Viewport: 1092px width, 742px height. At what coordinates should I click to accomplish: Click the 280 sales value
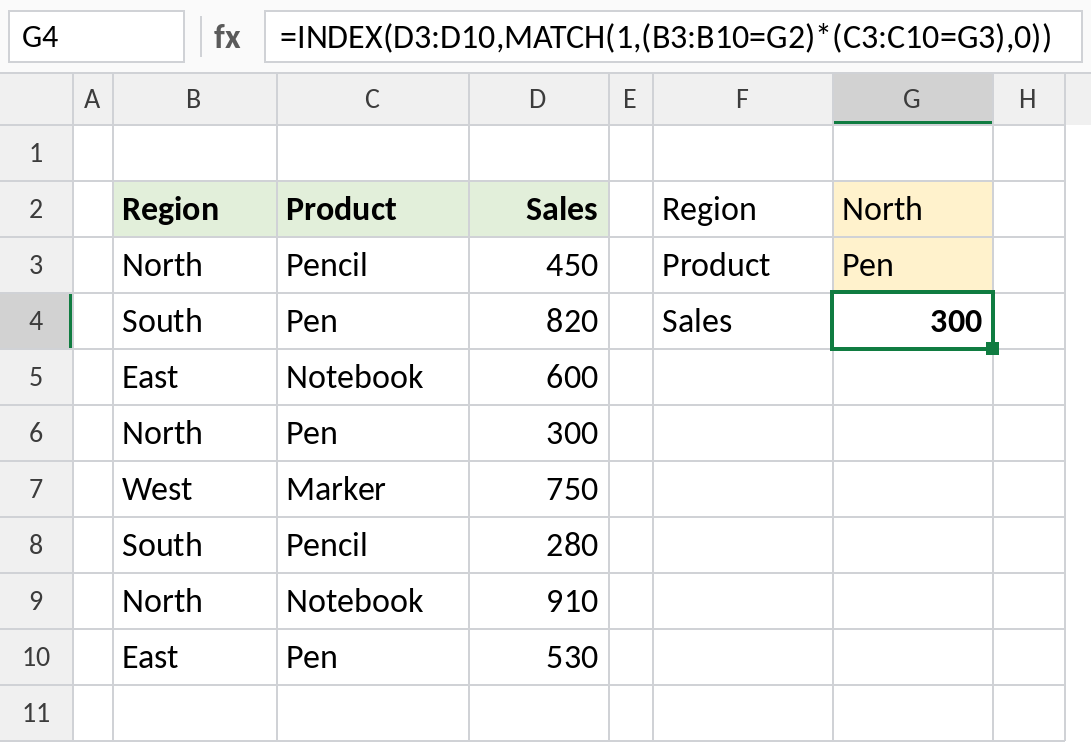[538, 545]
